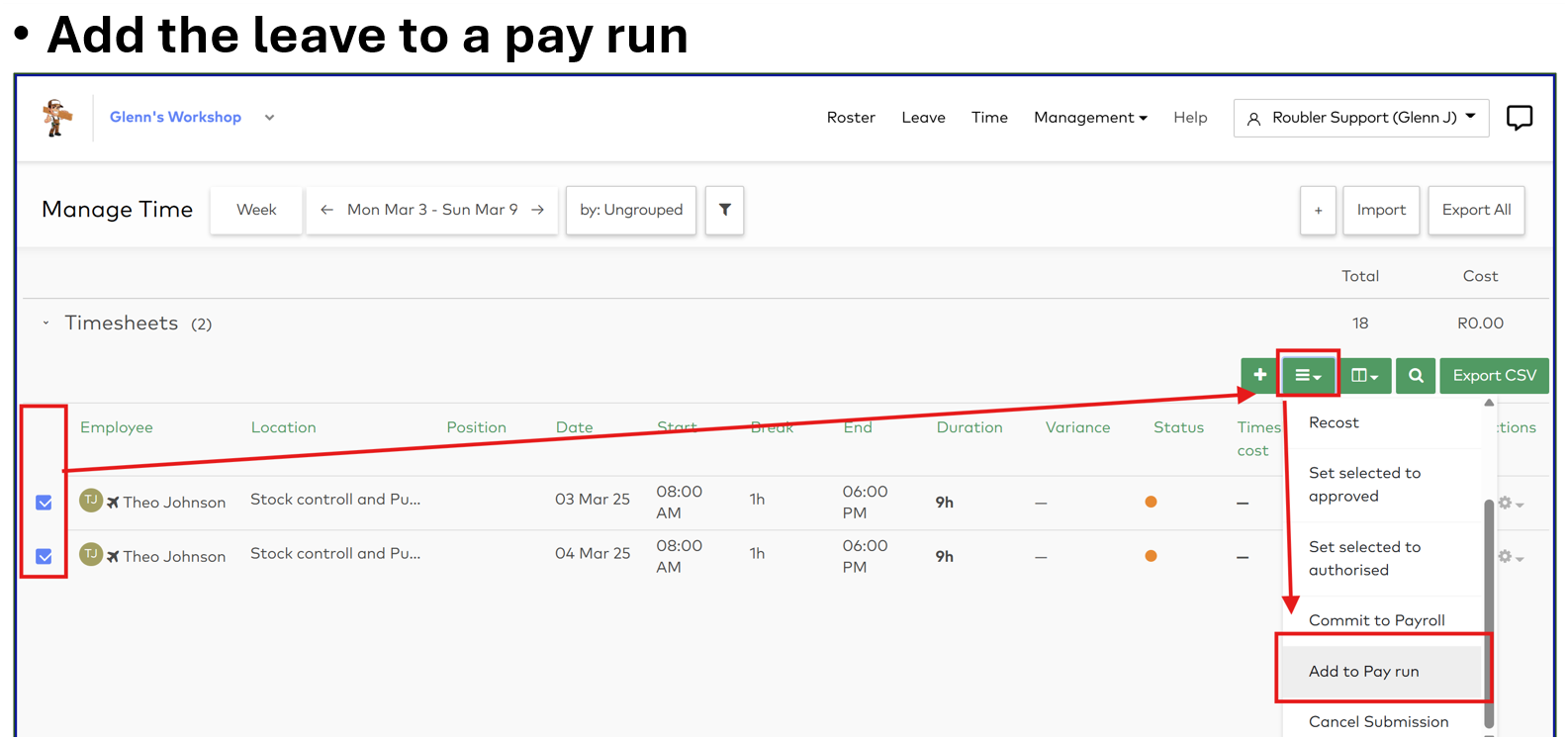The image size is (1568, 740).
Task: Click the actions menu scrollbar
Action: pos(1489,613)
